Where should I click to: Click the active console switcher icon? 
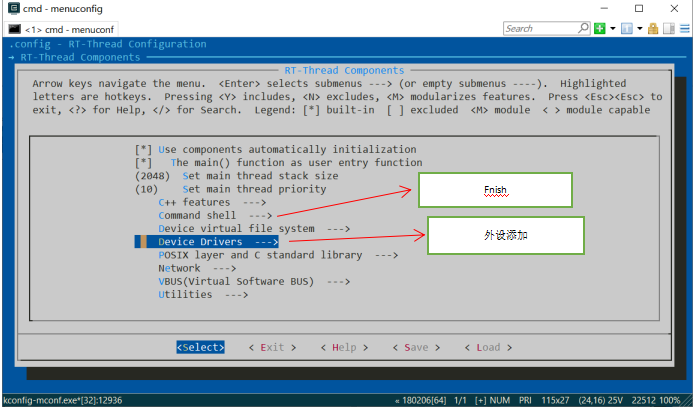pyautogui.click(x=626, y=28)
